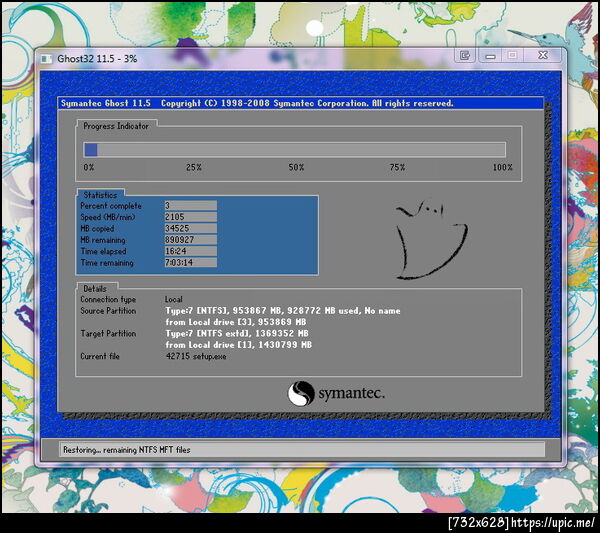The image size is (600, 533).
Task: Click the 'symantec.' wordmark text
Action: point(351,393)
